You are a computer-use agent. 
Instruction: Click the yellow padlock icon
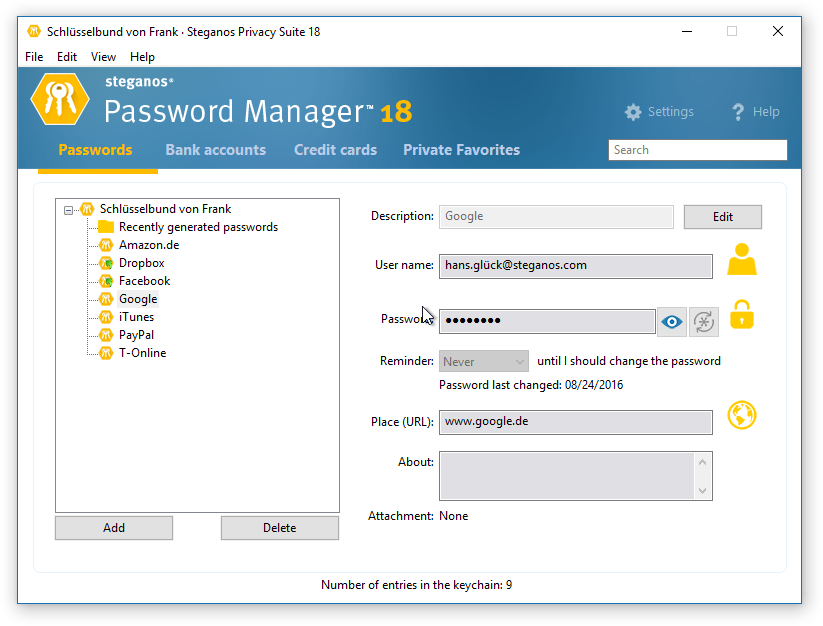(741, 315)
